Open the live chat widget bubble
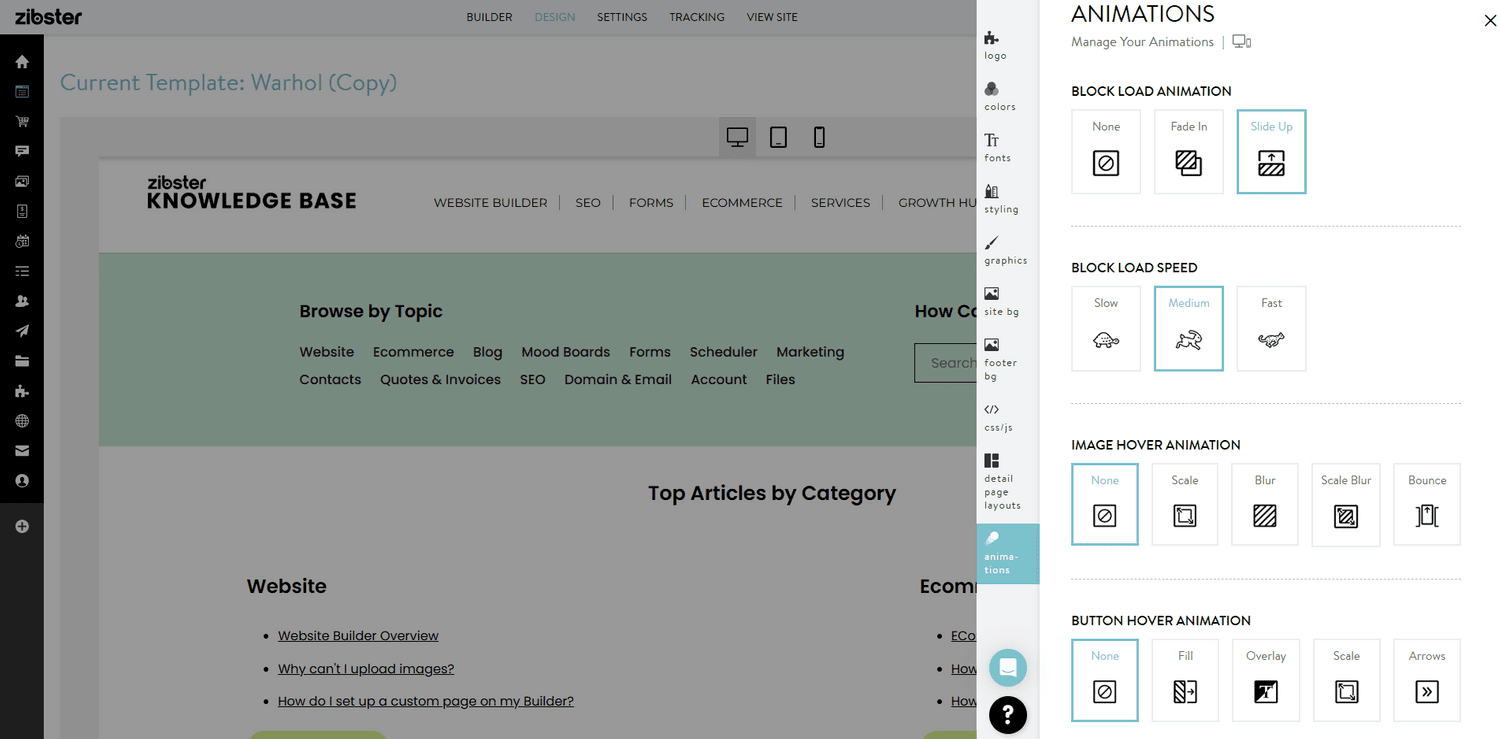 click(1008, 667)
